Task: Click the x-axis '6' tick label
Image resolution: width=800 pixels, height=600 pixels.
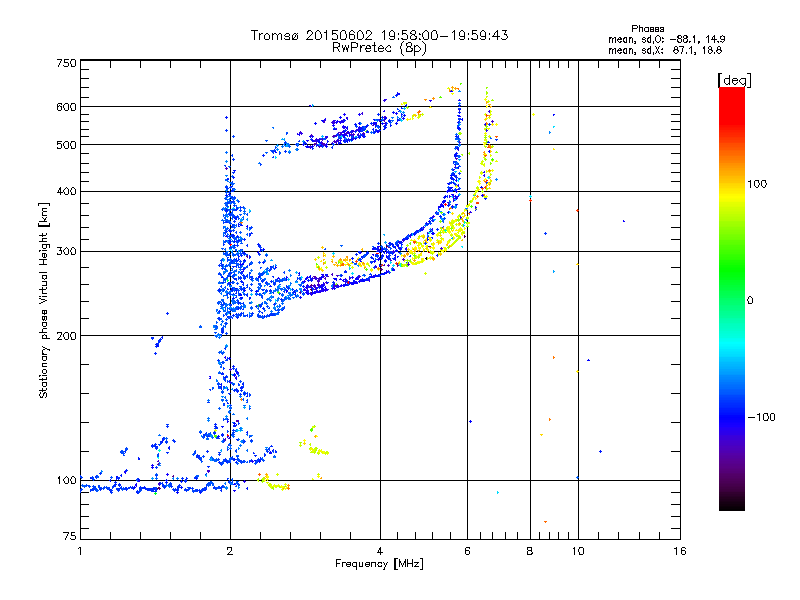Action: (x=467, y=551)
